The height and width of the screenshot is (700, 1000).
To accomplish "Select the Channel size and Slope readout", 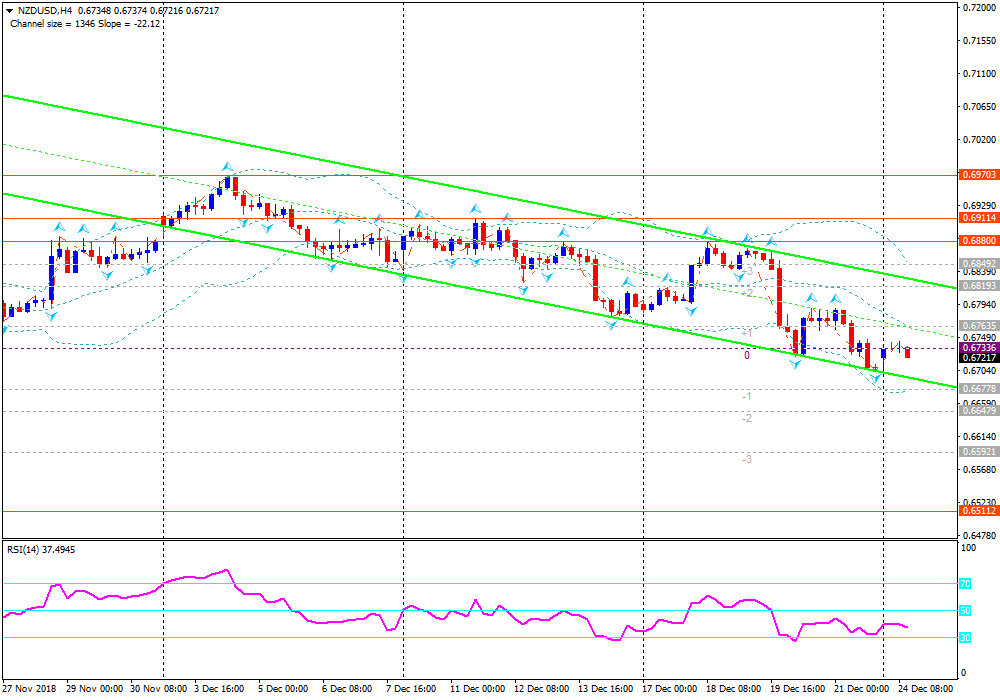I will click(85, 24).
